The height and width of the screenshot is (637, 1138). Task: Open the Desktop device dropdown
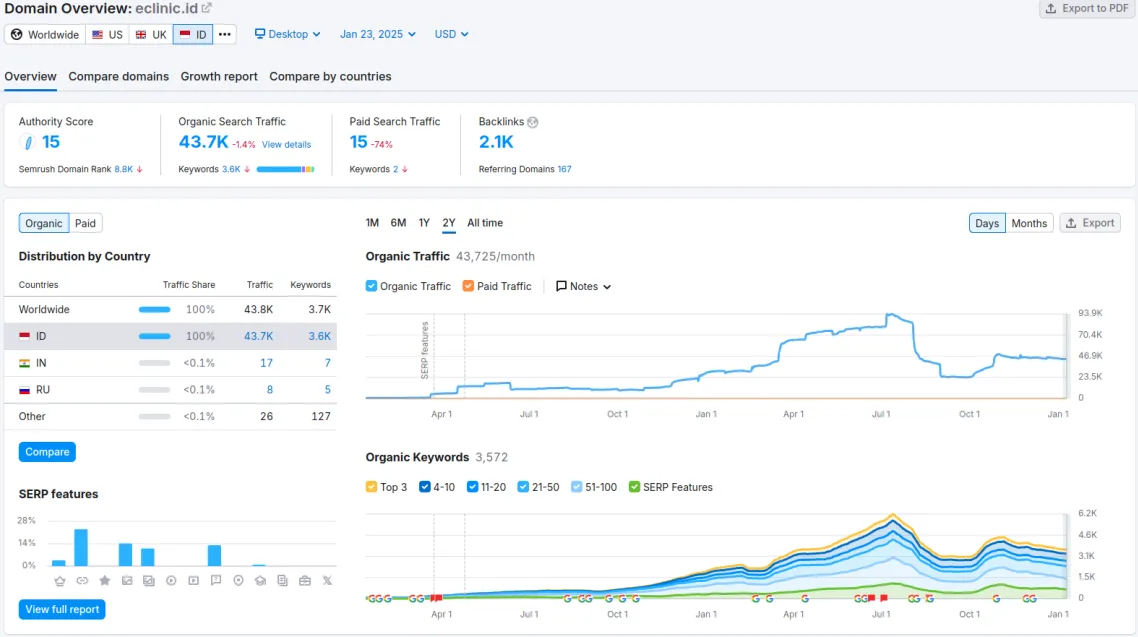pos(287,34)
